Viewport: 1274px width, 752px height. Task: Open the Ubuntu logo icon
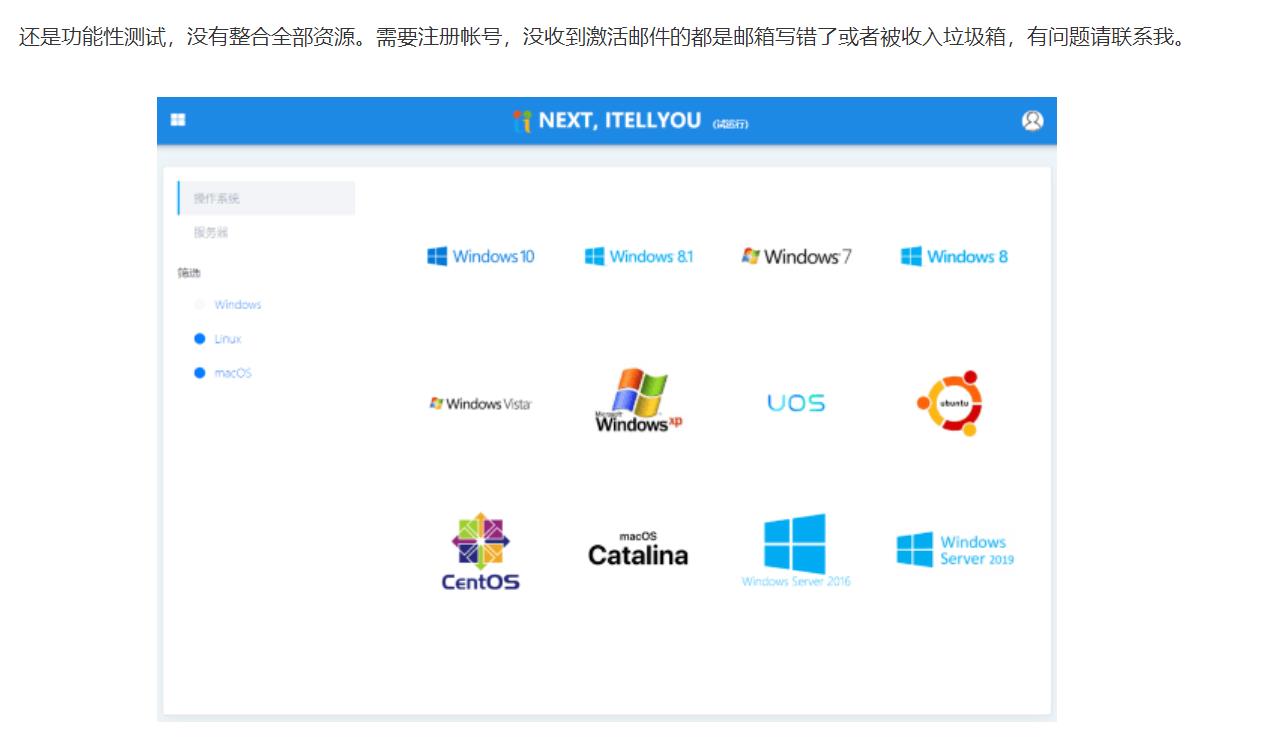tap(950, 404)
